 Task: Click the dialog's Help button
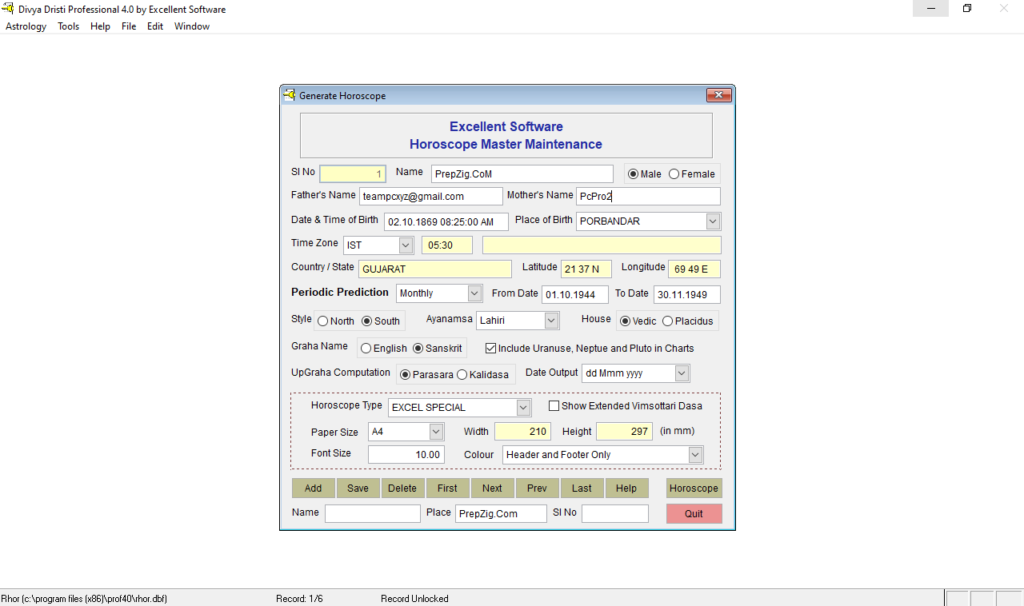click(626, 488)
